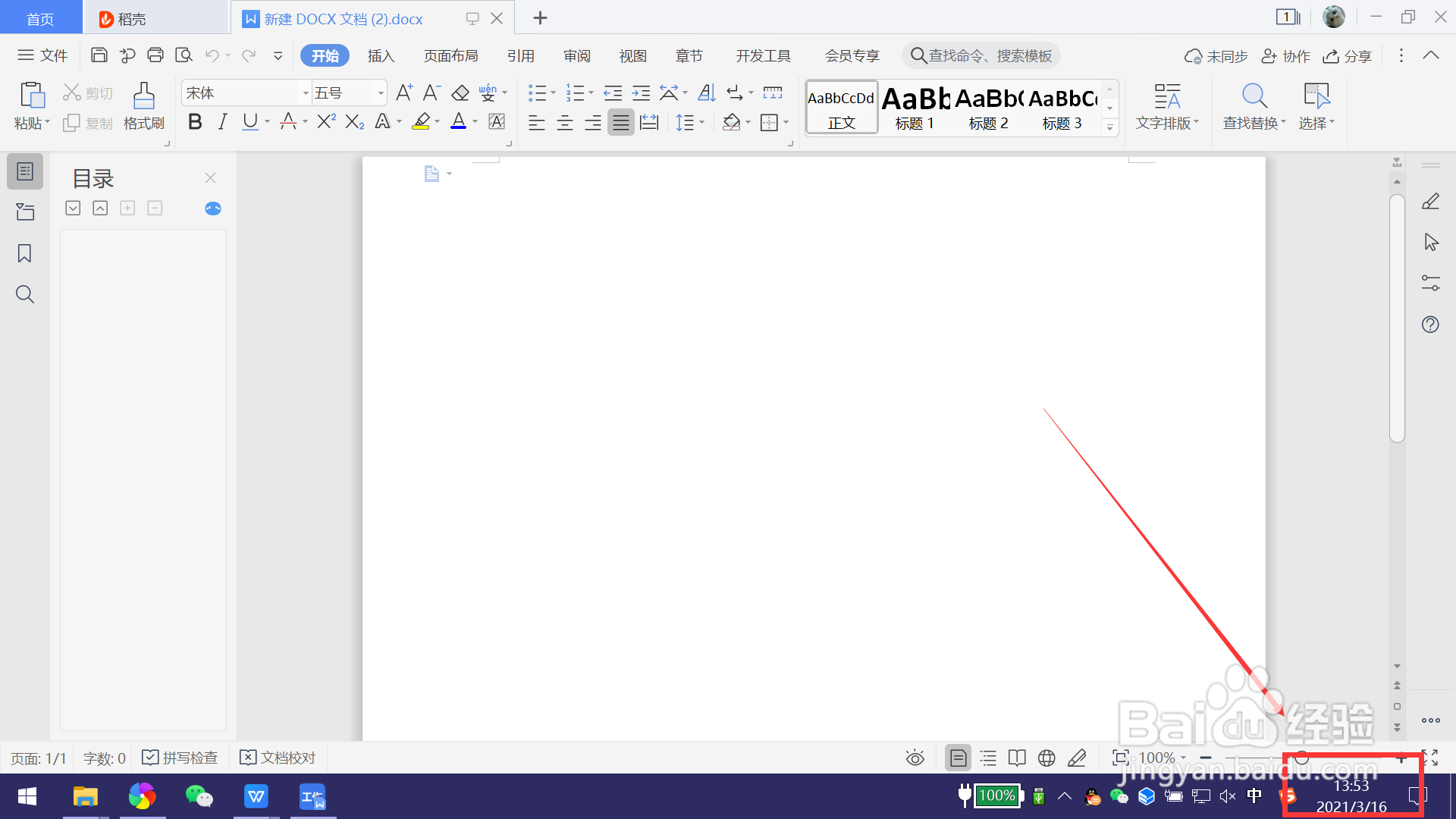Viewport: 1456px width, 819px height.
Task: Click the center align icon
Action: tap(565, 123)
